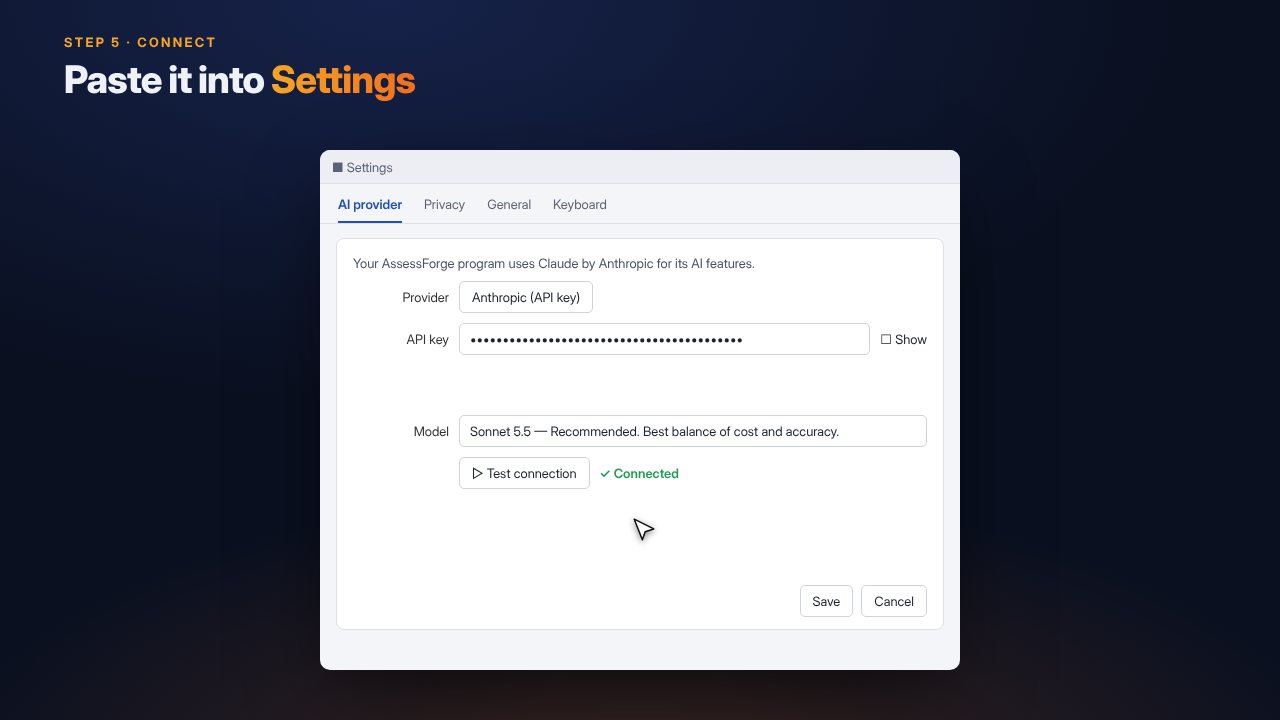1280x720 pixels.
Task: Click the "Provider" field label
Action: [425, 297]
